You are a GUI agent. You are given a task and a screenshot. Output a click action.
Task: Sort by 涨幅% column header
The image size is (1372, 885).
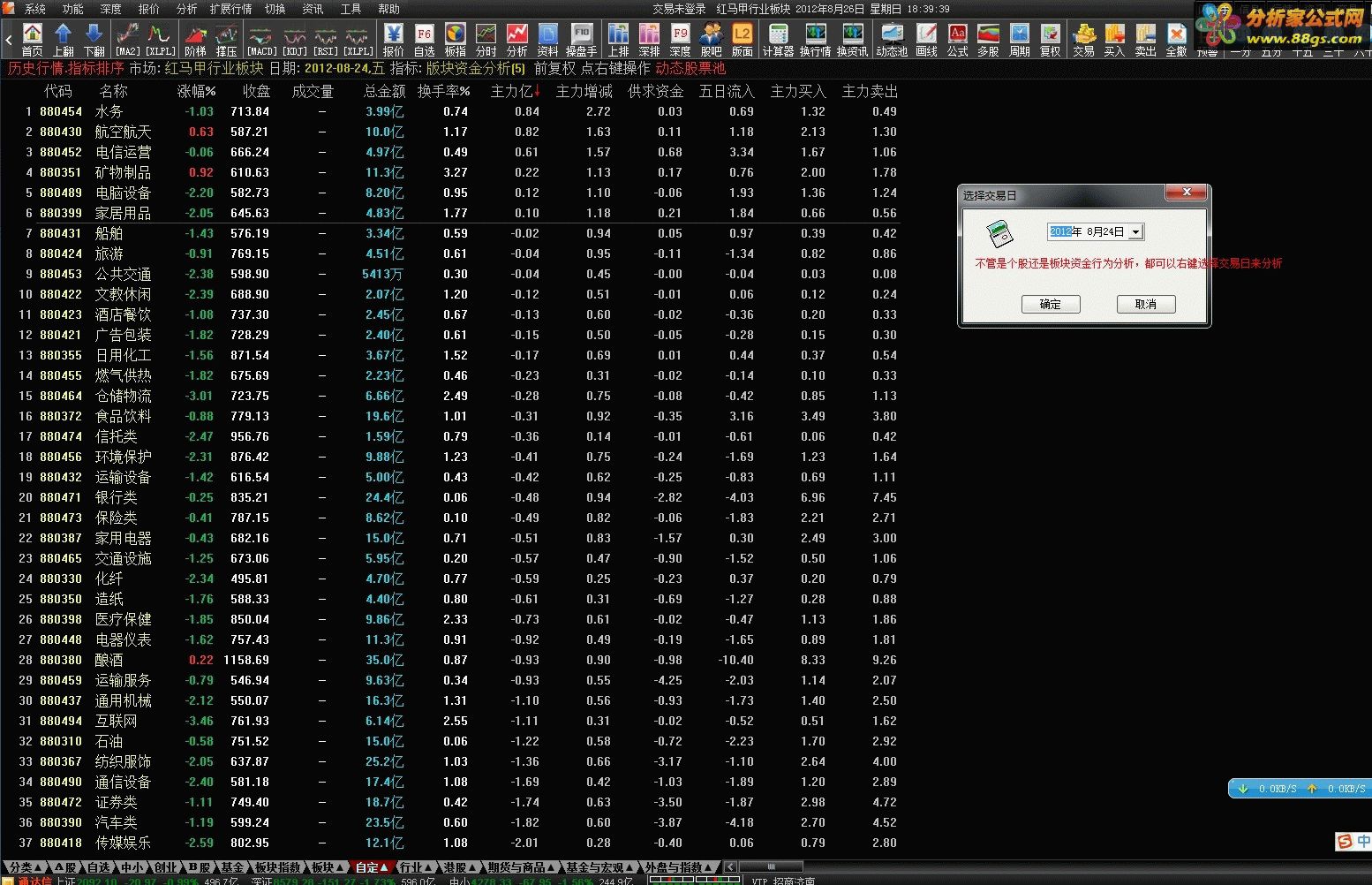pos(196,91)
